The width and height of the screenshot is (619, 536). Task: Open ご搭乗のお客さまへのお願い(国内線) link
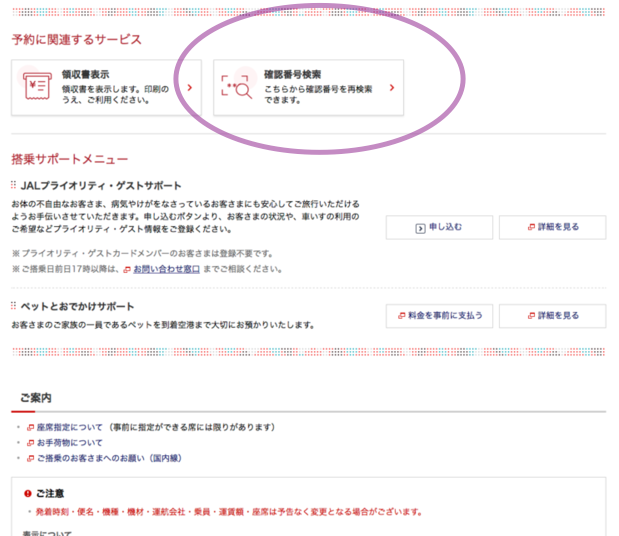[109, 458]
